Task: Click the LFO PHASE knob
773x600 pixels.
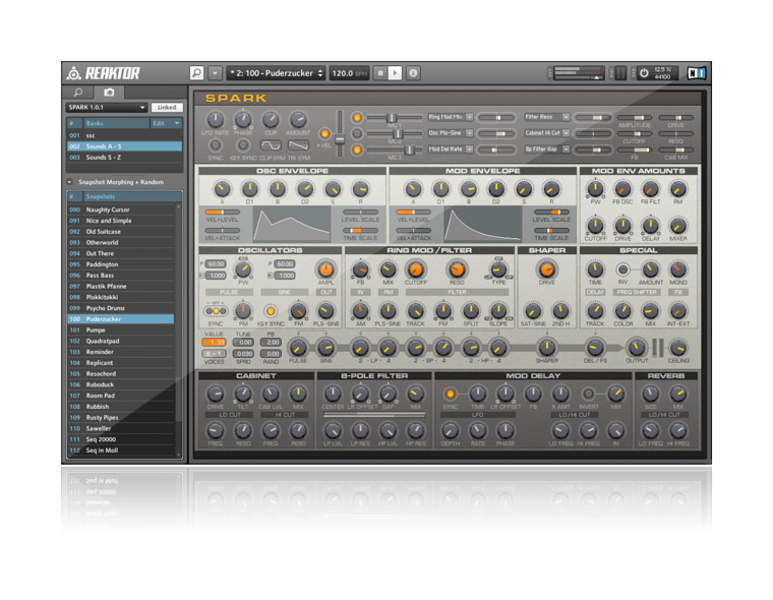Action: point(243,120)
